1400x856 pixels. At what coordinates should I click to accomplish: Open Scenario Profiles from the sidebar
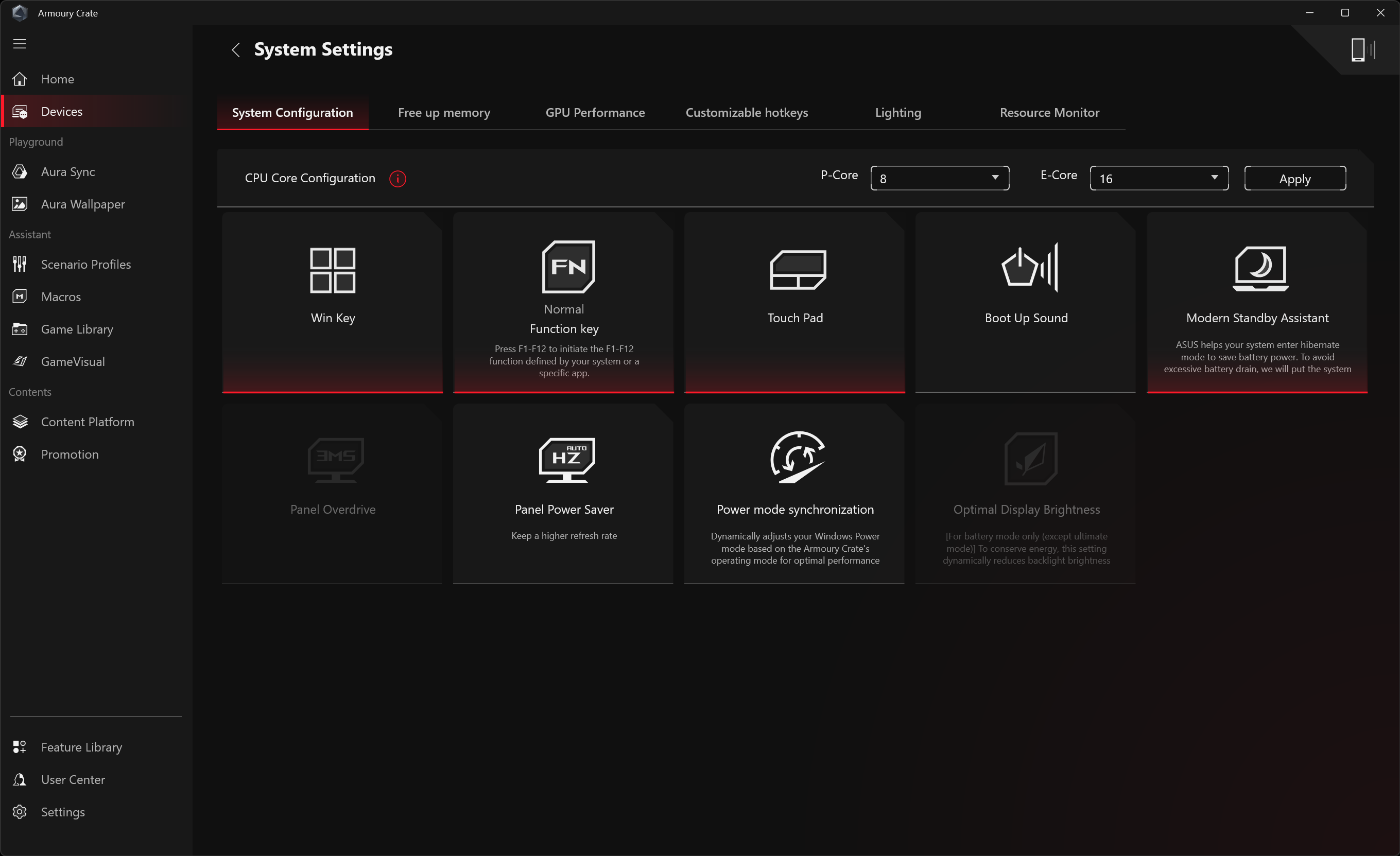[85, 264]
